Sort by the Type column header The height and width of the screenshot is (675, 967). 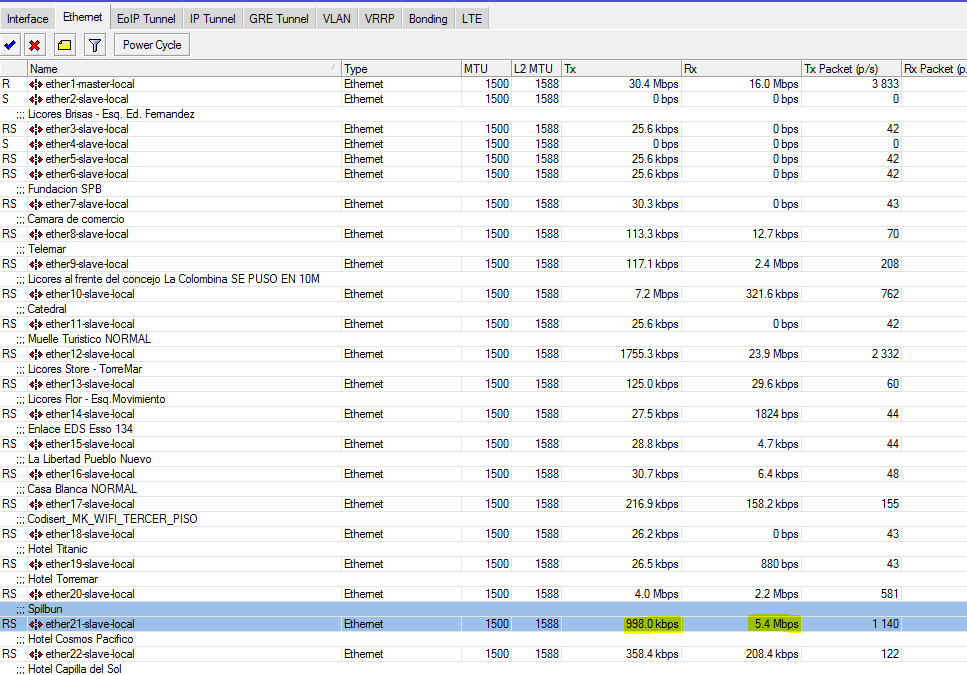coord(401,68)
